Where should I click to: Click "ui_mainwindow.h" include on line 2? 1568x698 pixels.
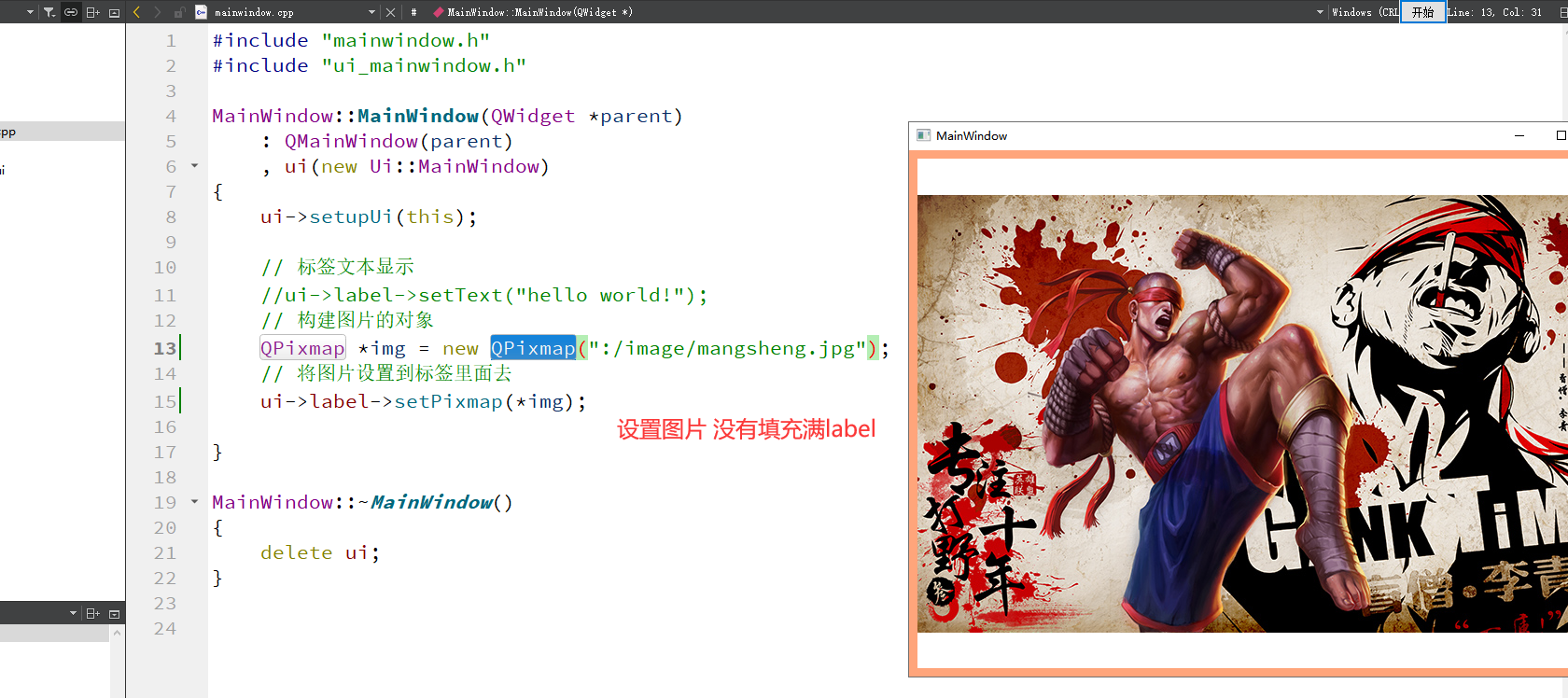point(424,65)
